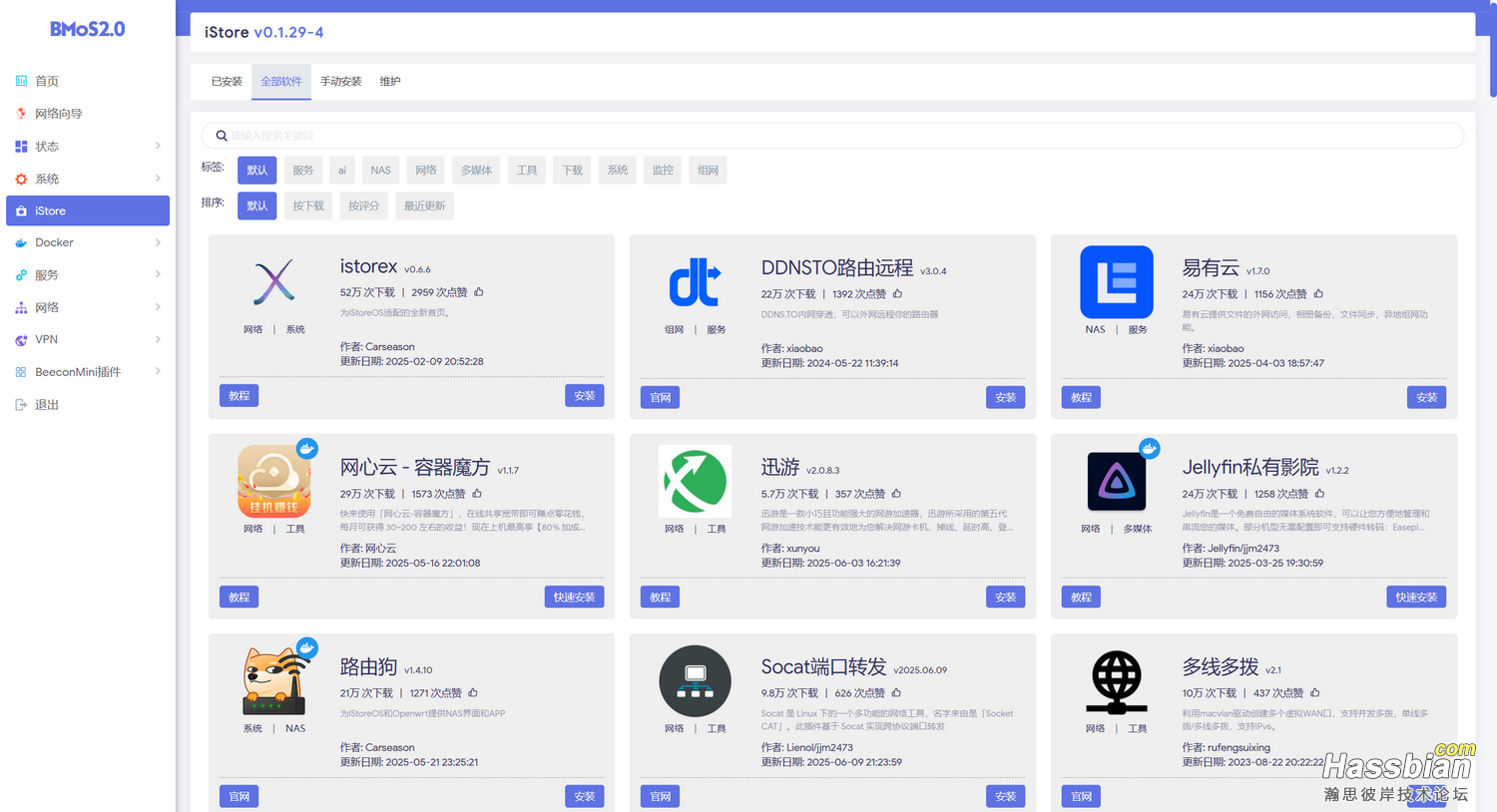Open 教程 for 易有云
Viewport: 1497px width, 812px height.
(1081, 398)
